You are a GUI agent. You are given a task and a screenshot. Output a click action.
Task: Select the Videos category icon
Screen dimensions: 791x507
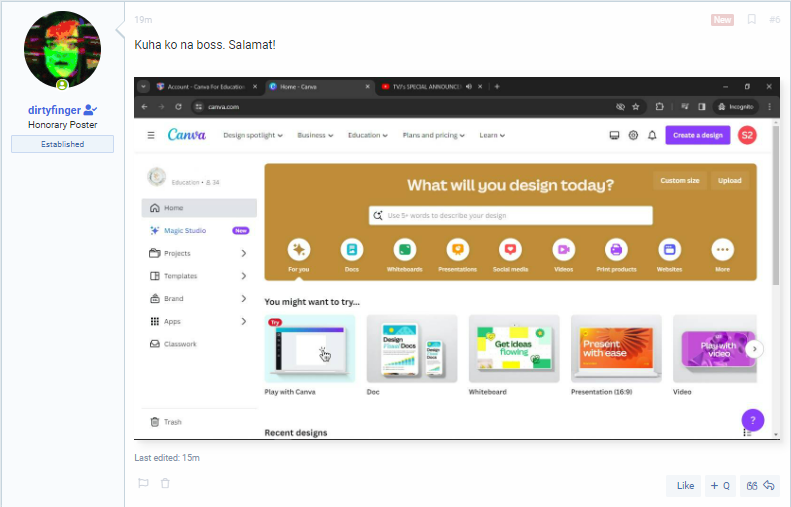click(x=563, y=250)
